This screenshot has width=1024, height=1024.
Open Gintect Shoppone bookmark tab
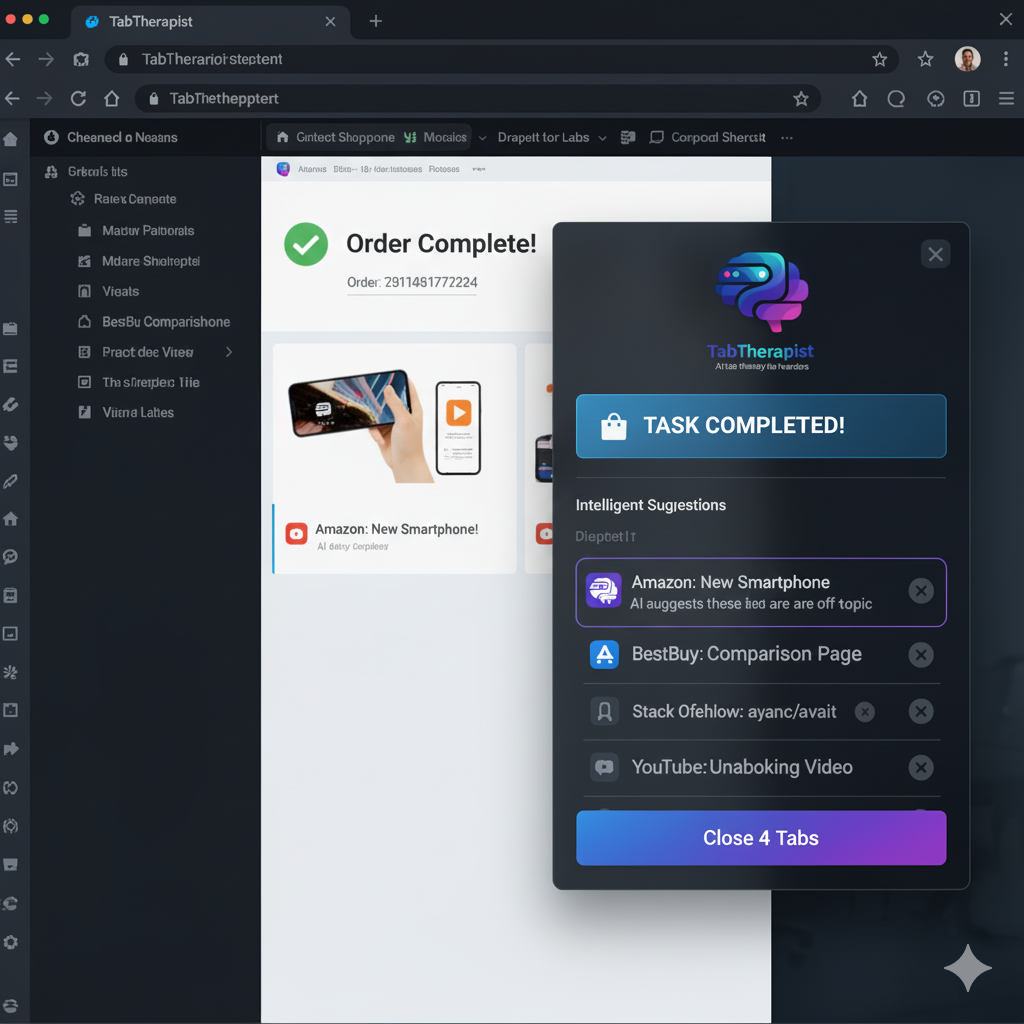click(x=336, y=138)
